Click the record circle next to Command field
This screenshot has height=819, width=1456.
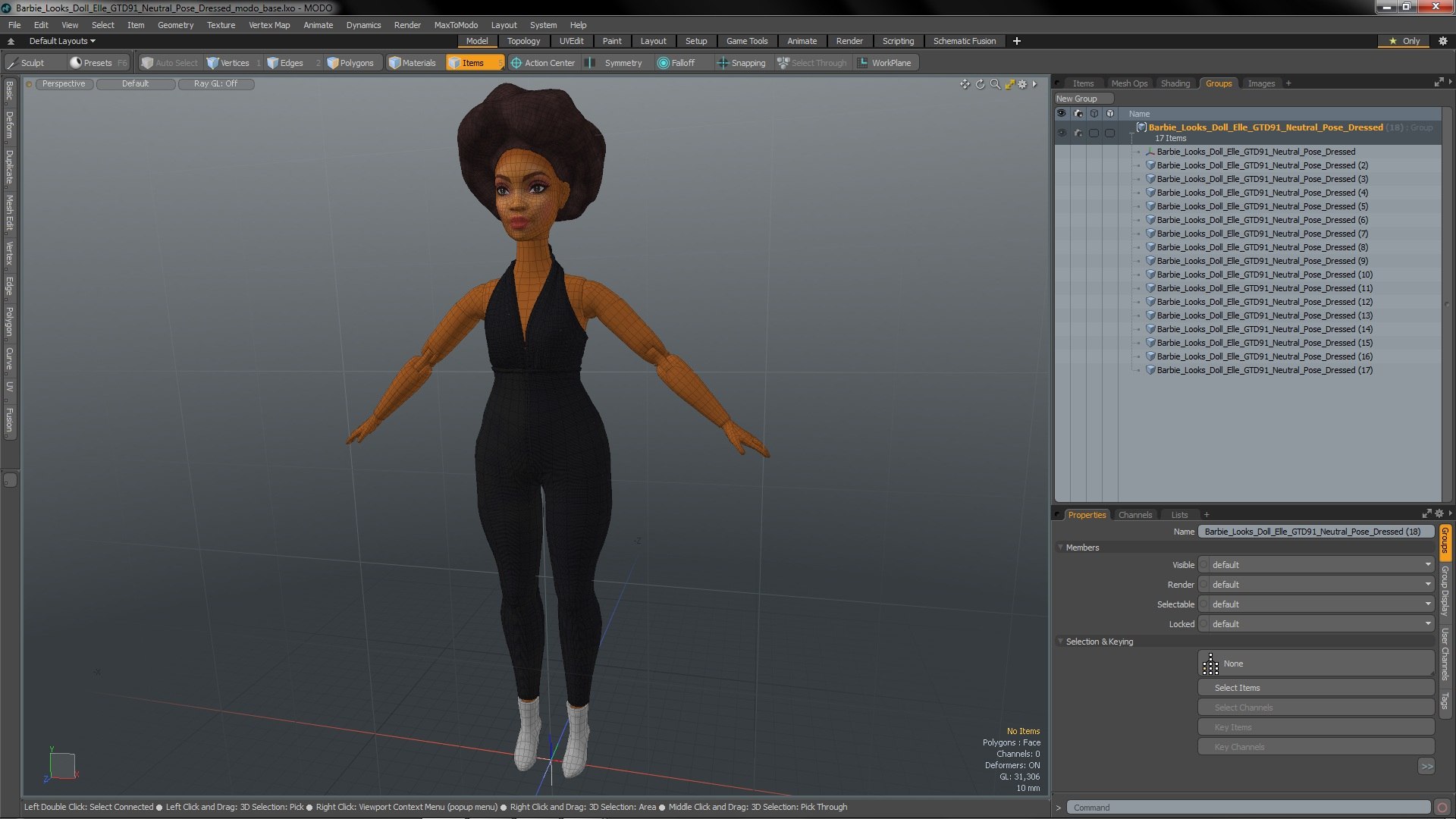pyautogui.click(x=1442, y=808)
